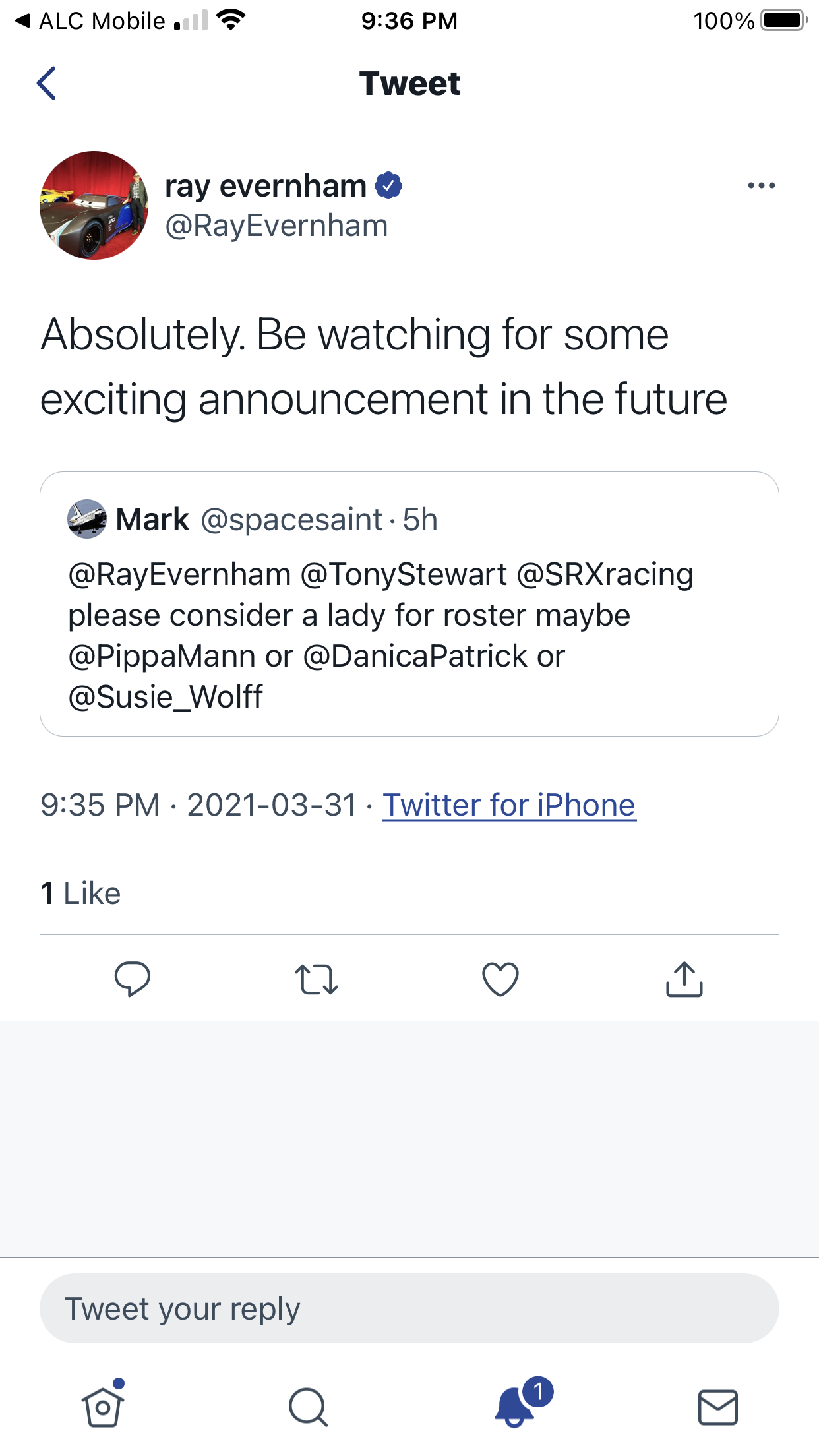View who liked via 1 Like
This screenshot has width=819, height=1456.
pos(80,894)
